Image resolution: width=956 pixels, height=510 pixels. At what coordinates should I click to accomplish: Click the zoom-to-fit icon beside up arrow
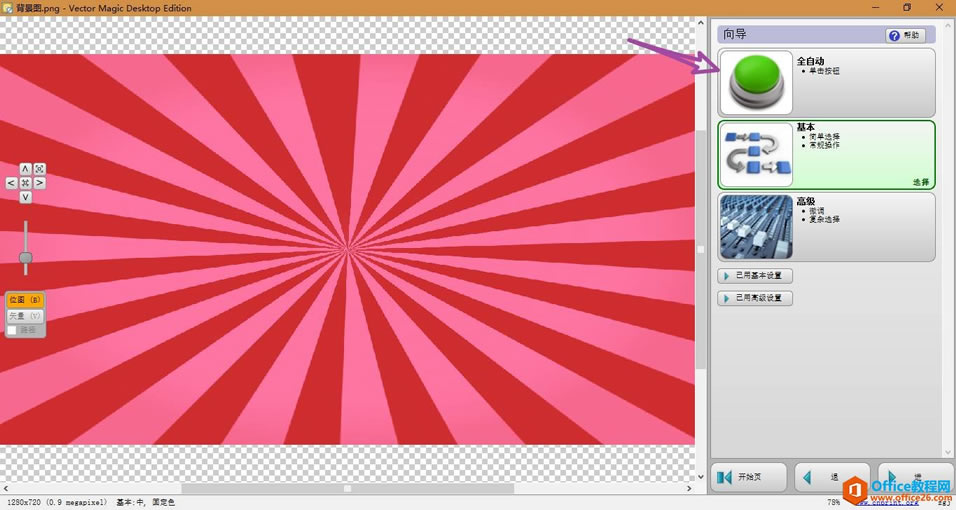(x=40, y=168)
